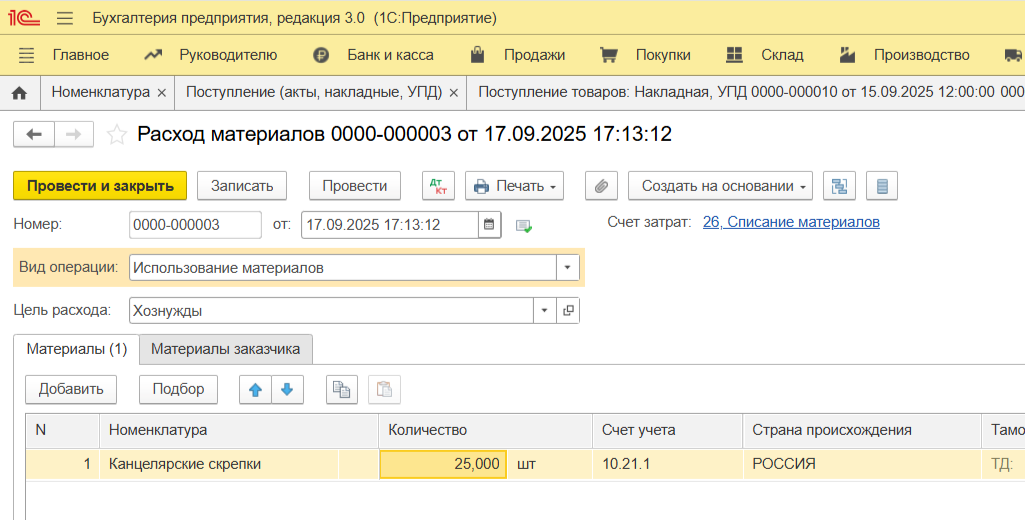Close the Номенклатура tab
This screenshot has height=520, width=1025.
pos(161,93)
